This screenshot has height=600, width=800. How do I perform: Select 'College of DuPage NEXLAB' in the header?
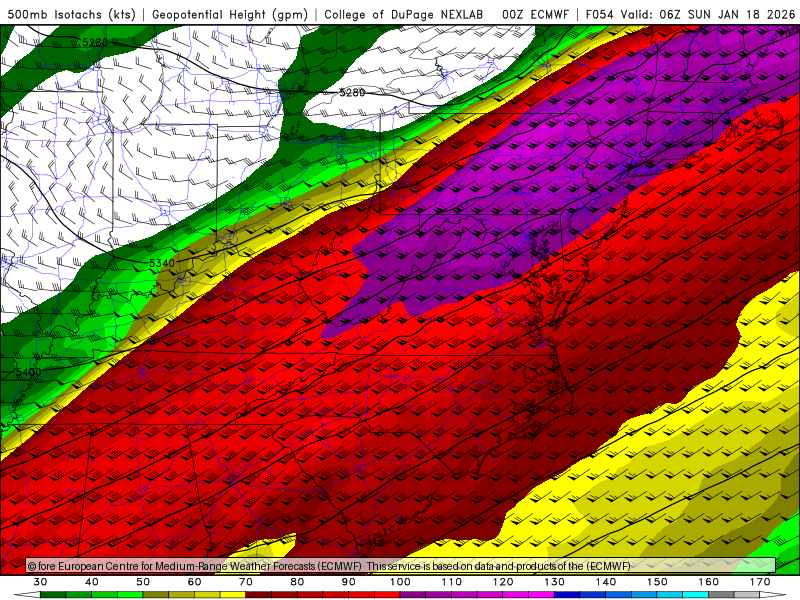tap(404, 15)
